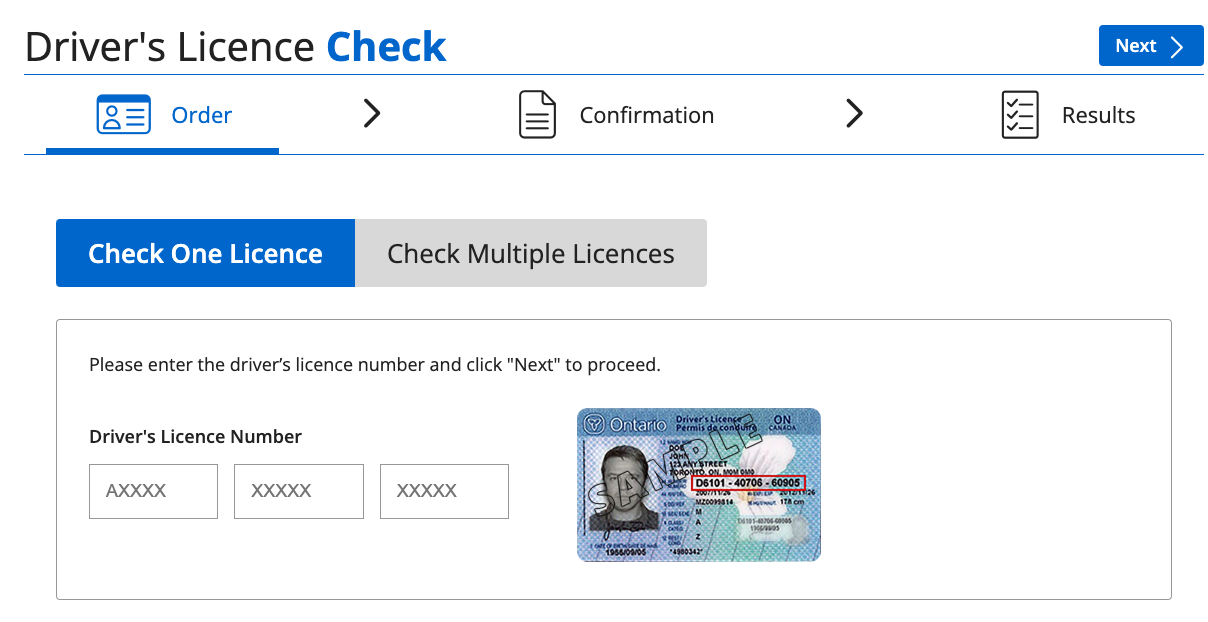Click the Confirmation step document icon
The height and width of the screenshot is (622, 1208).
(x=537, y=115)
